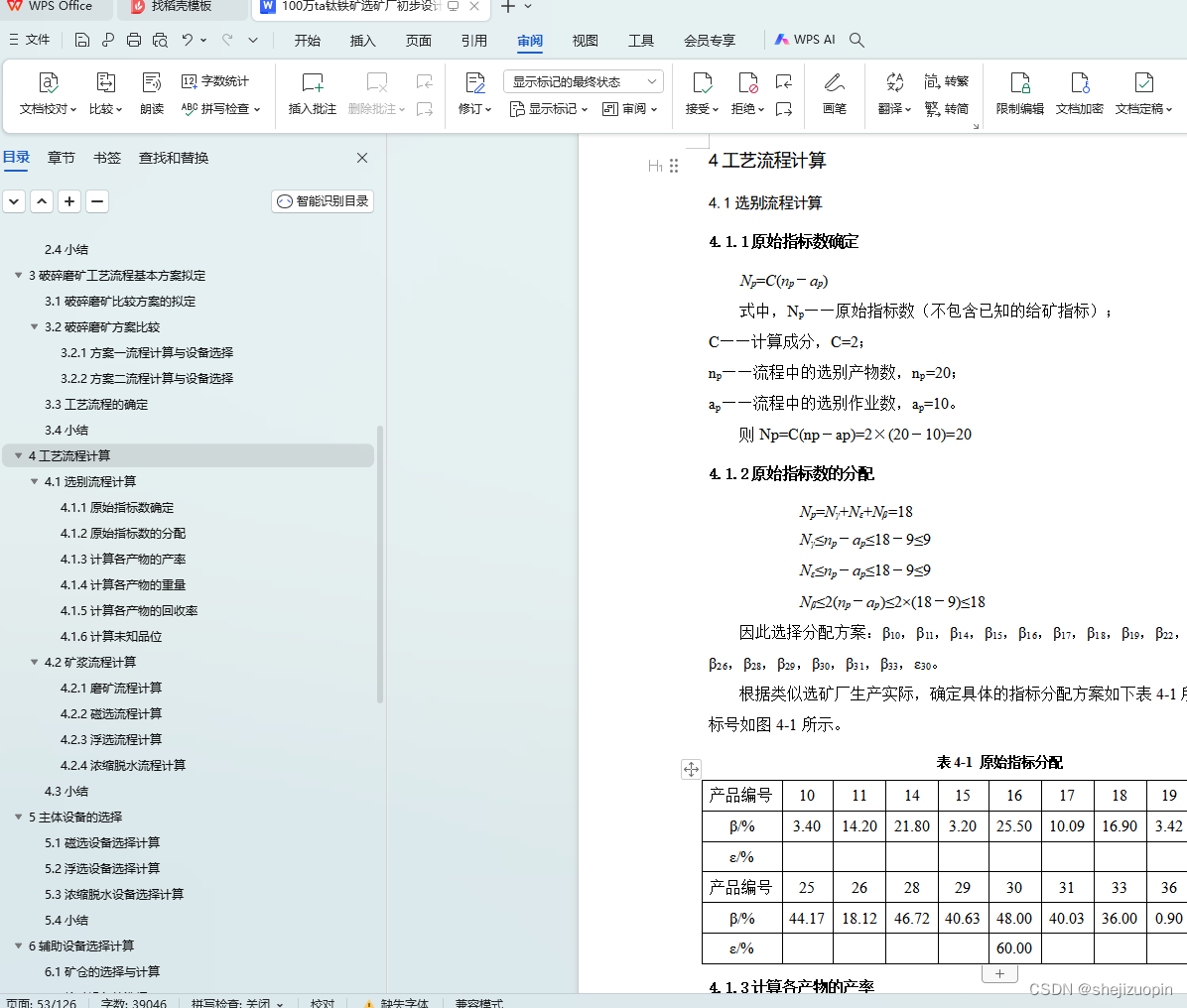Image resolution: width=1187 pixels, height=1008 pixels.
Task: Switch to the 视图 ribbon tab
Action: [586, 40]
